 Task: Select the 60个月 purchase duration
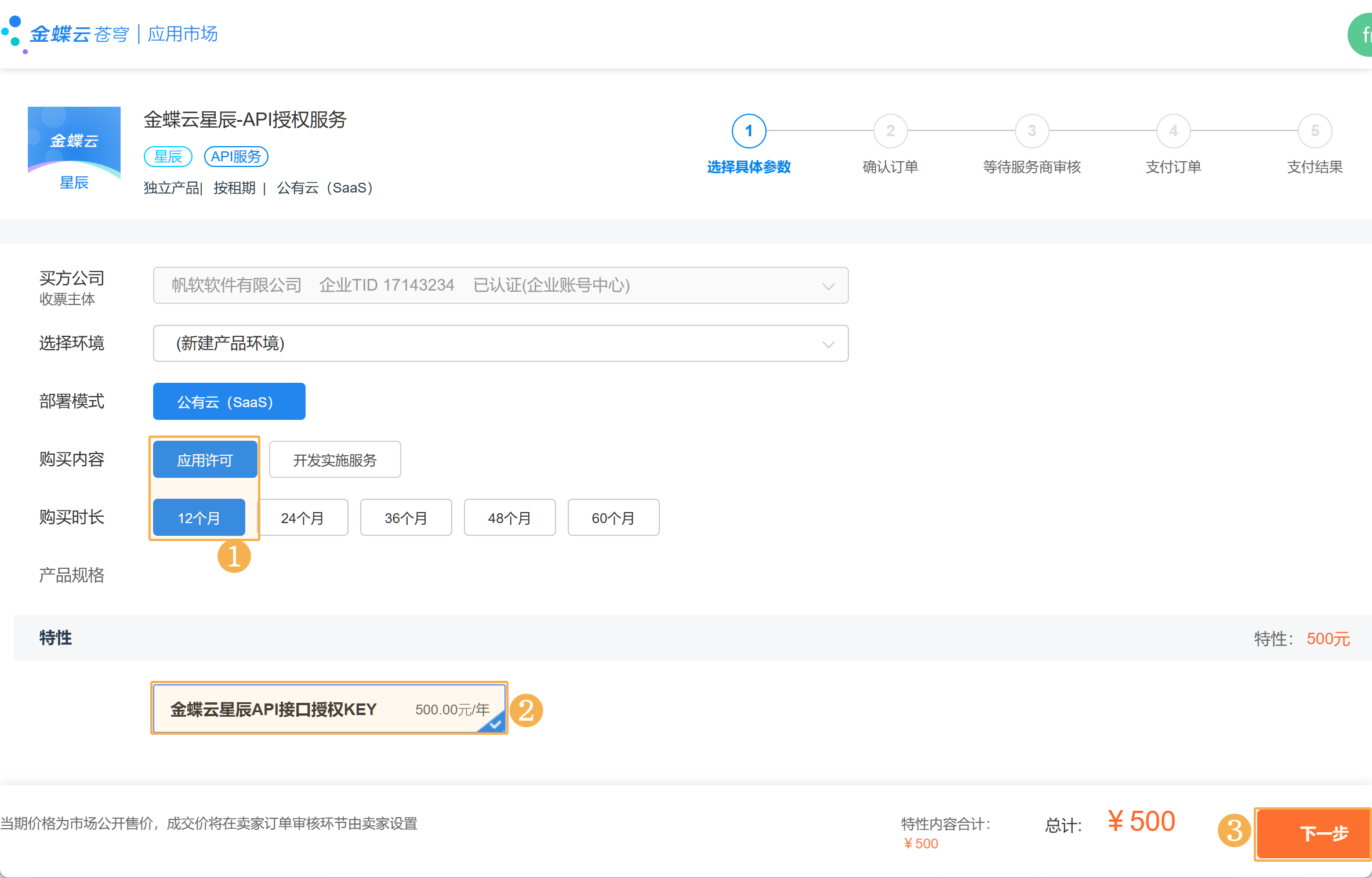pyautogui.click(x=613, y=517)
